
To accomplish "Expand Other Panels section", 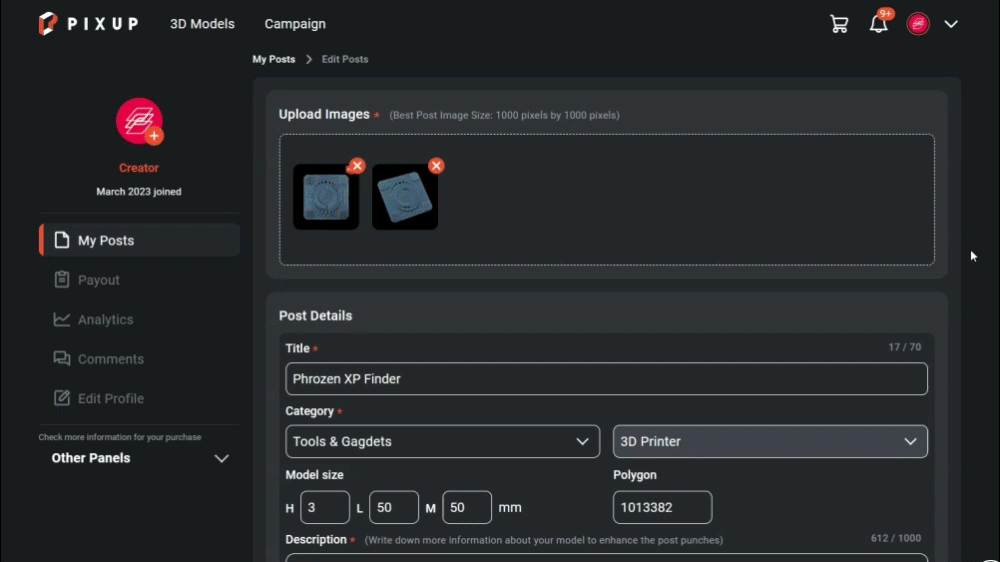I will tap(140, 458).
